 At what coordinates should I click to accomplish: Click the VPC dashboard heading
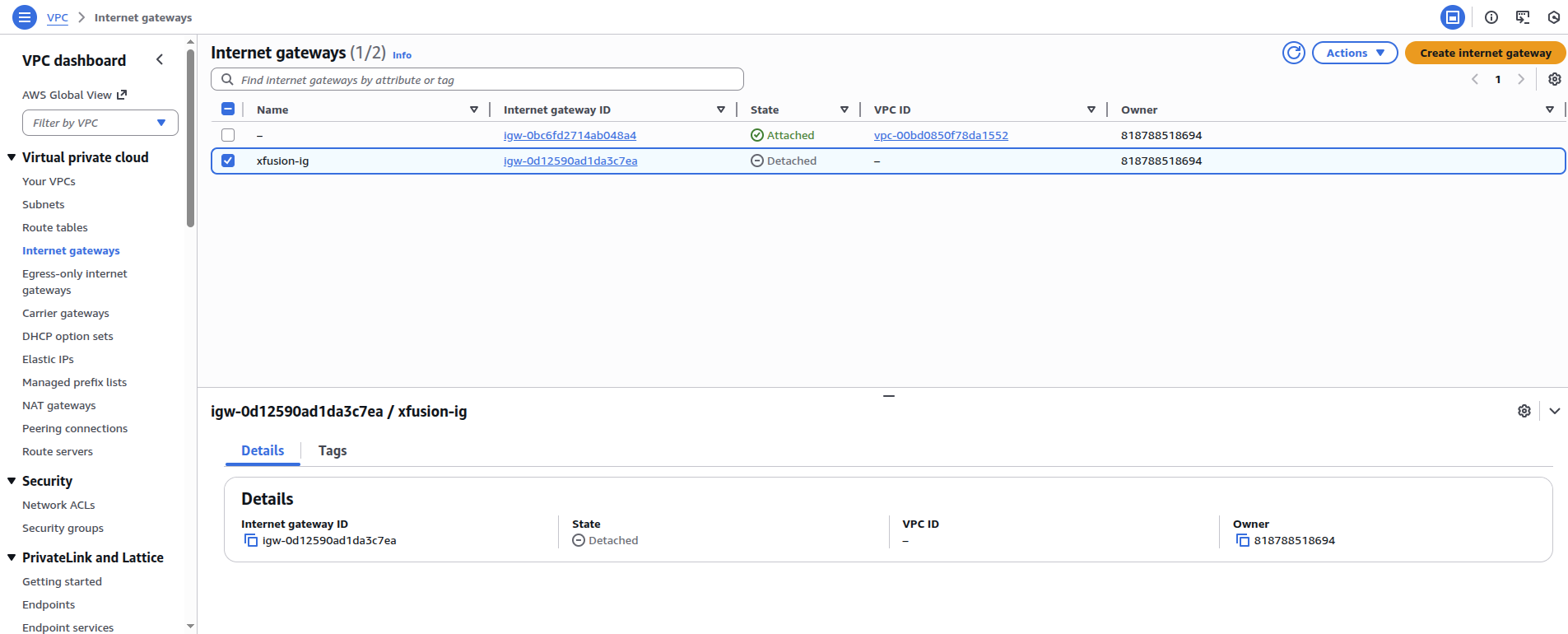click(74, 60)
